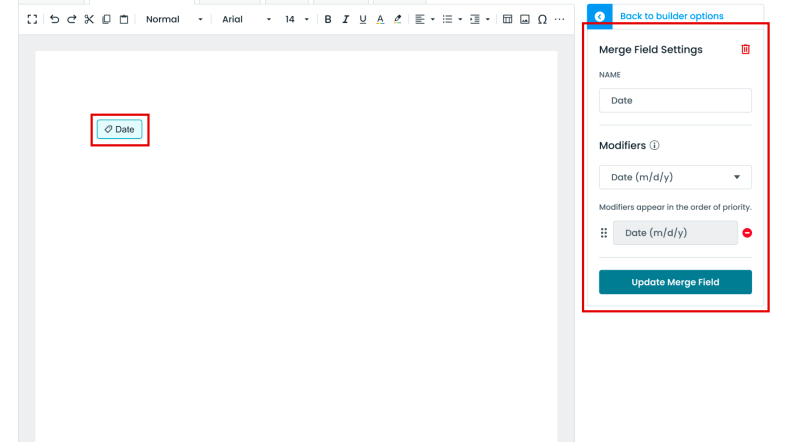
Task: Show Modifiers info tooltip icon
Action: pos(654,145)
